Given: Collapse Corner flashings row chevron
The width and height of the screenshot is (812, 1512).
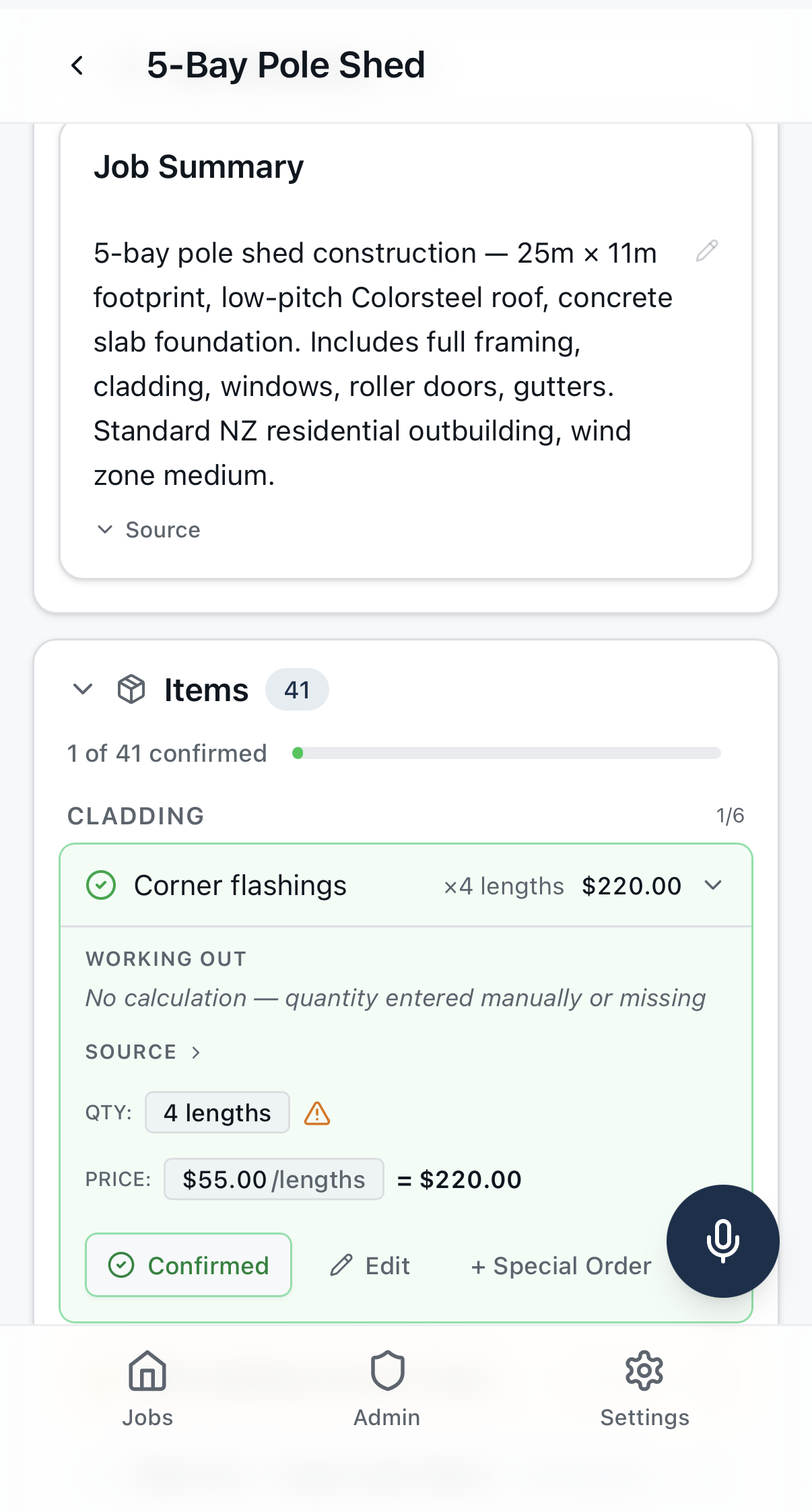Looking at the screenshot, I should (713, 885).
